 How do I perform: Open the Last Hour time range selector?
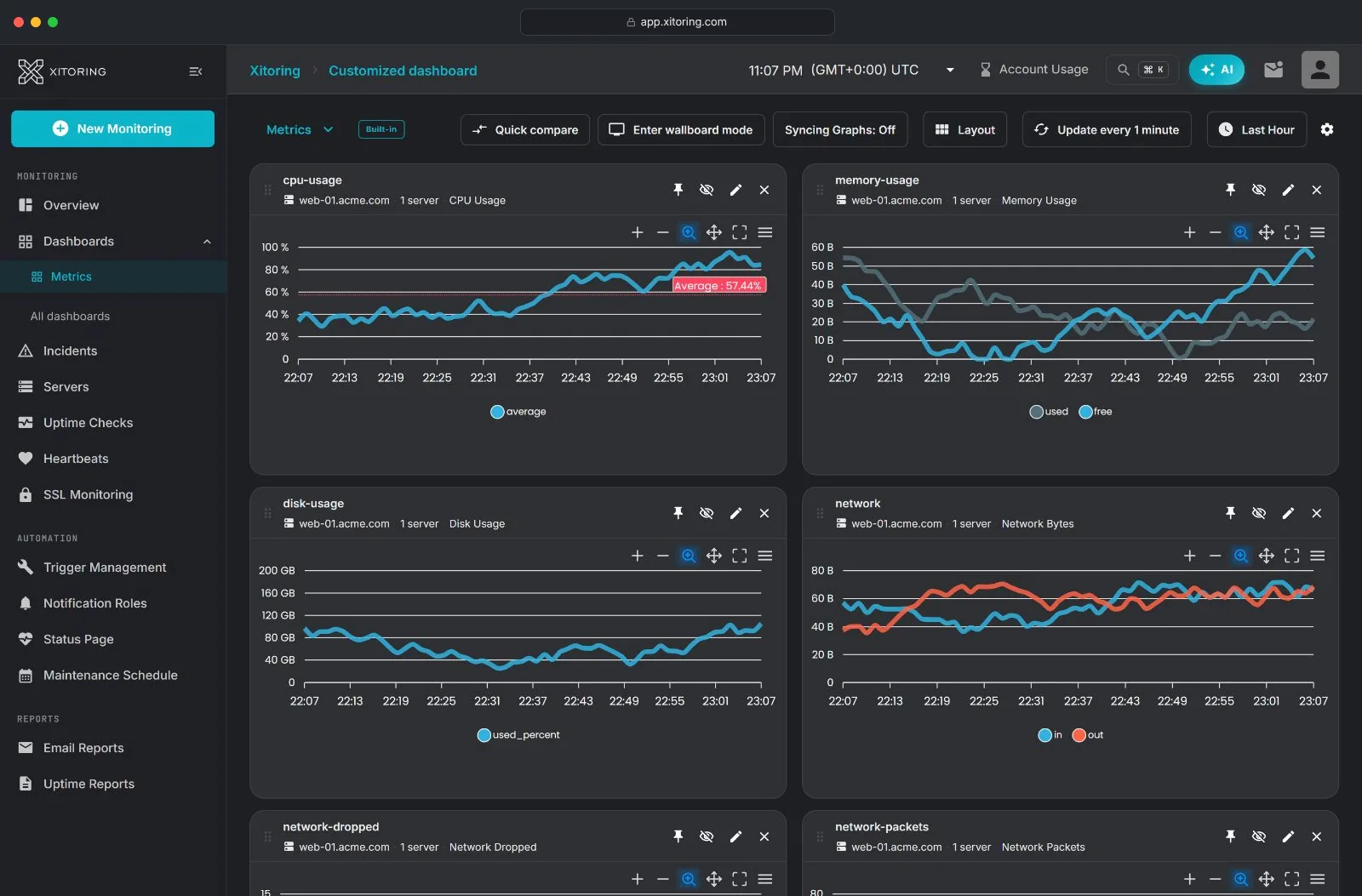click(x=1256, y=129)
